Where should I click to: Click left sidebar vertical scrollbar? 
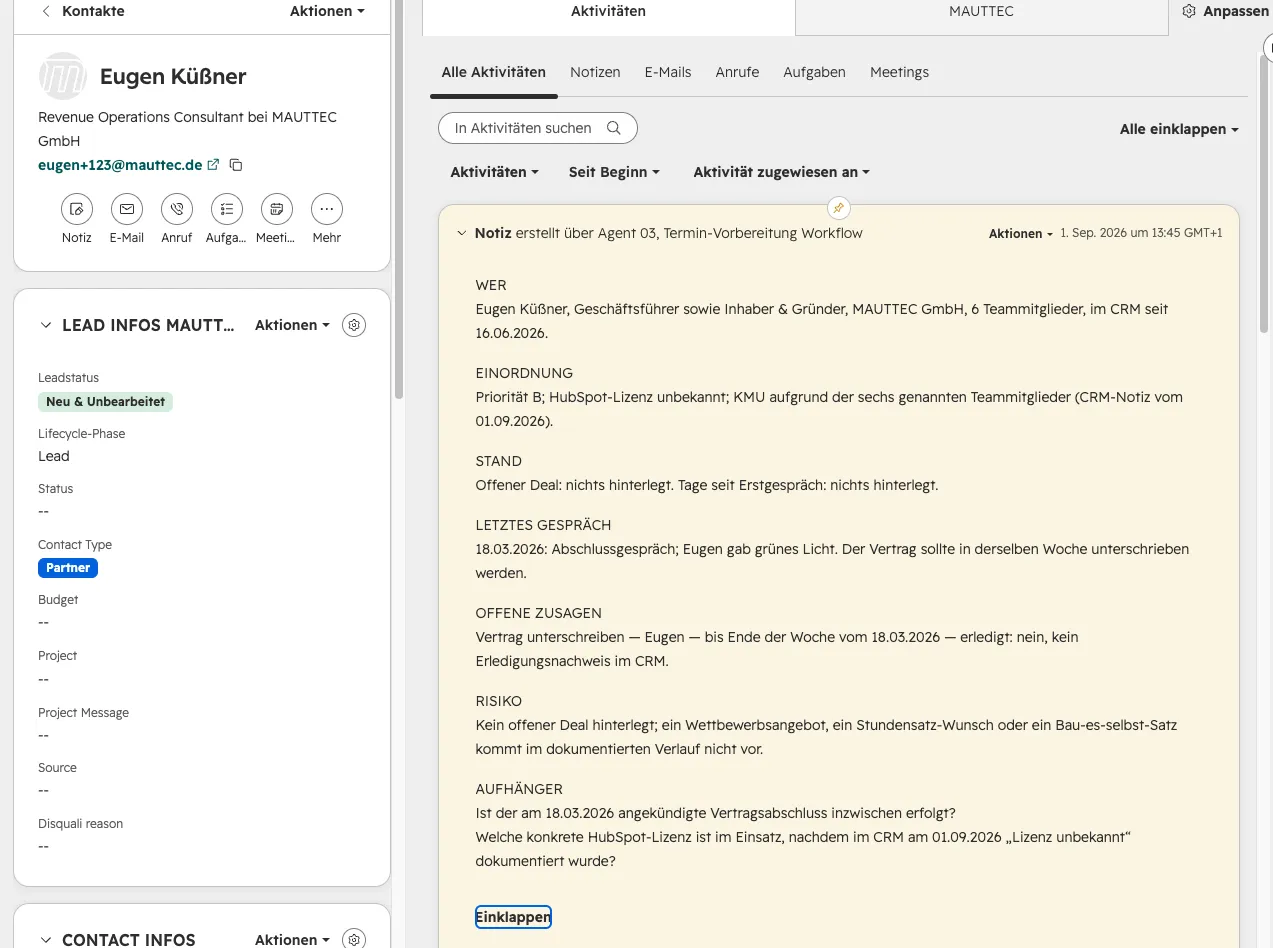[x=399, y=200]
